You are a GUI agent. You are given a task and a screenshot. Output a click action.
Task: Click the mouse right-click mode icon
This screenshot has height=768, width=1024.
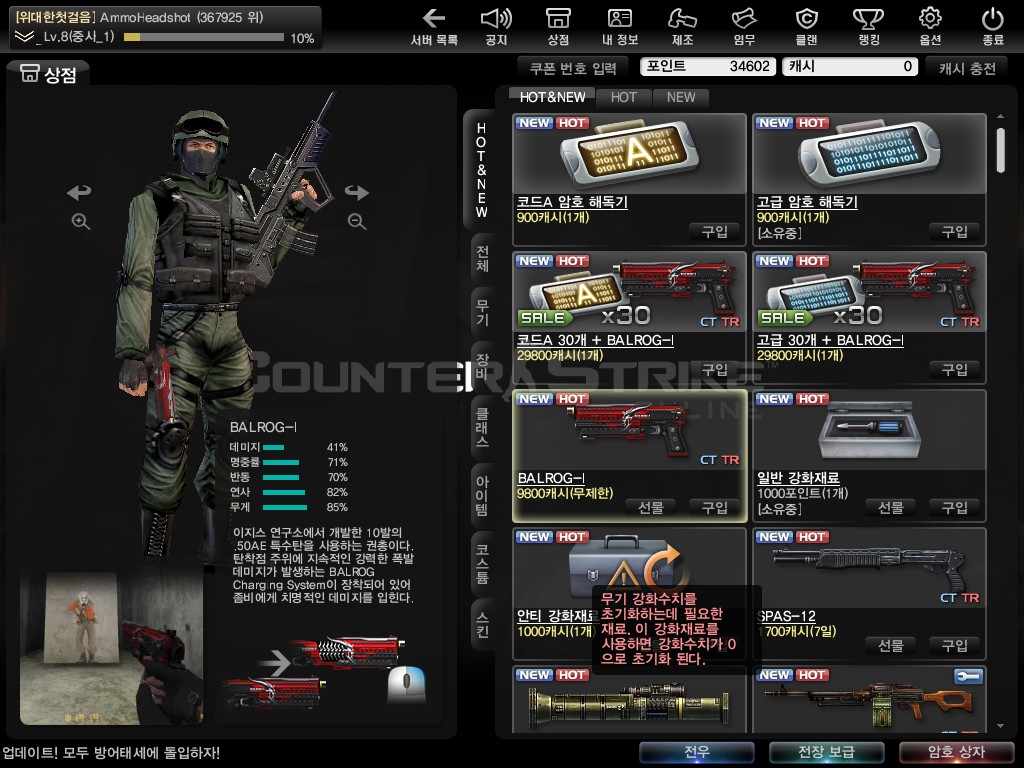pos(406,685)
